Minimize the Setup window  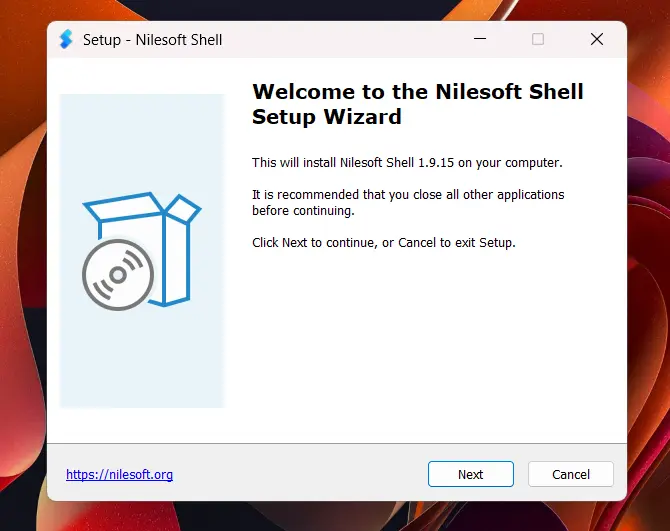coord(480,39)
